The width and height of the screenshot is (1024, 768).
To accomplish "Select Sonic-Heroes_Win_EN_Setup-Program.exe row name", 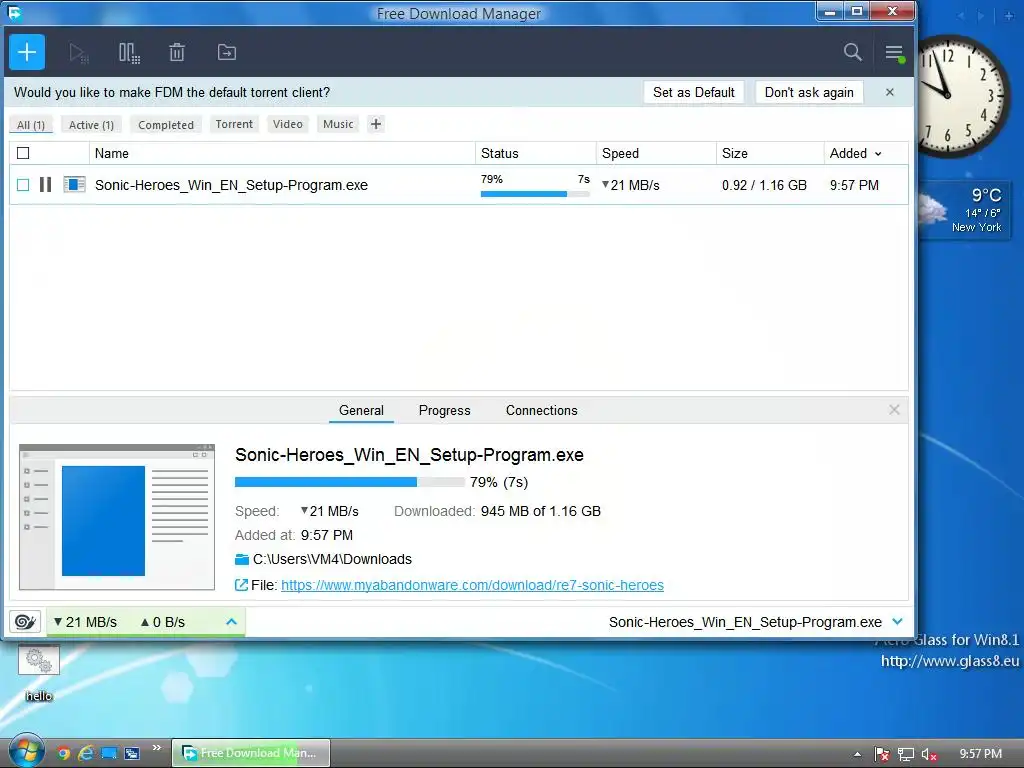I will coord(231,185).
